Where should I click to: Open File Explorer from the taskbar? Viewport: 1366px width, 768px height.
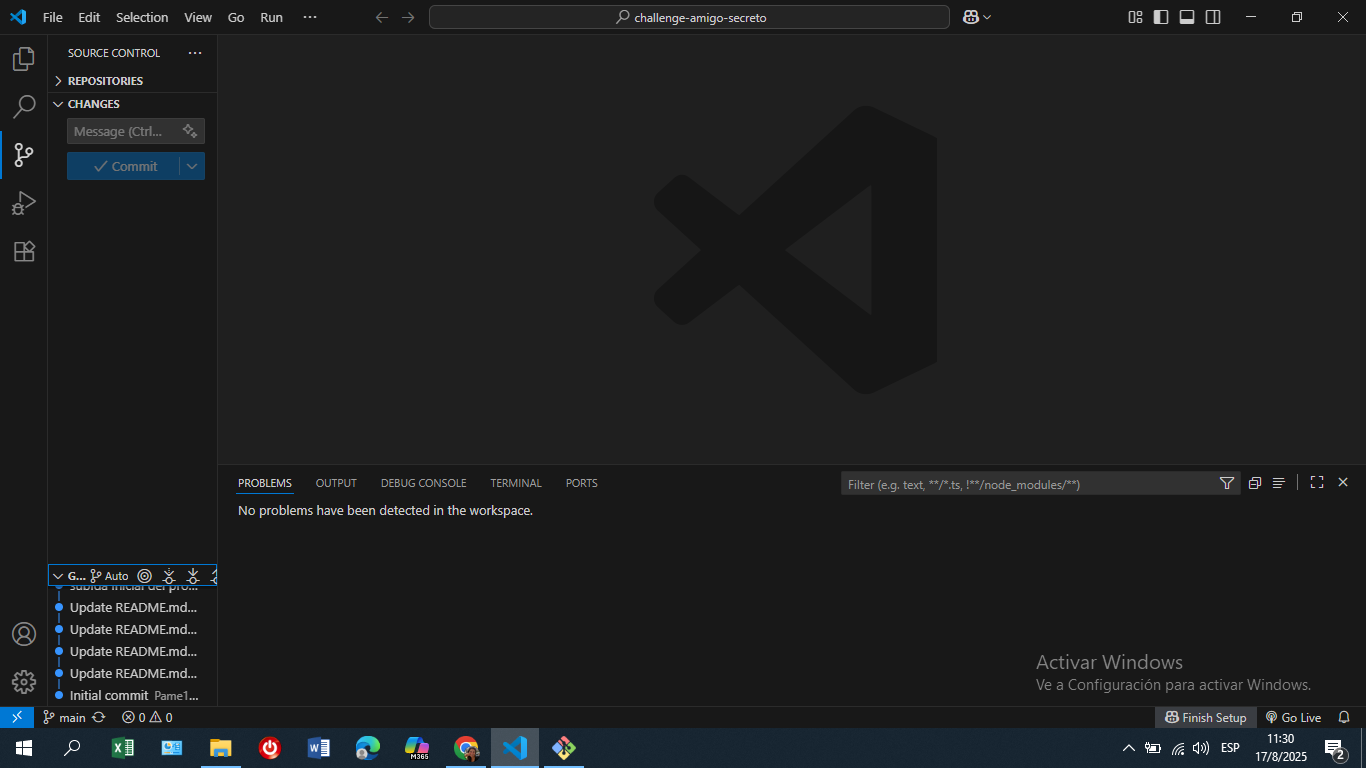pos(220,748)
